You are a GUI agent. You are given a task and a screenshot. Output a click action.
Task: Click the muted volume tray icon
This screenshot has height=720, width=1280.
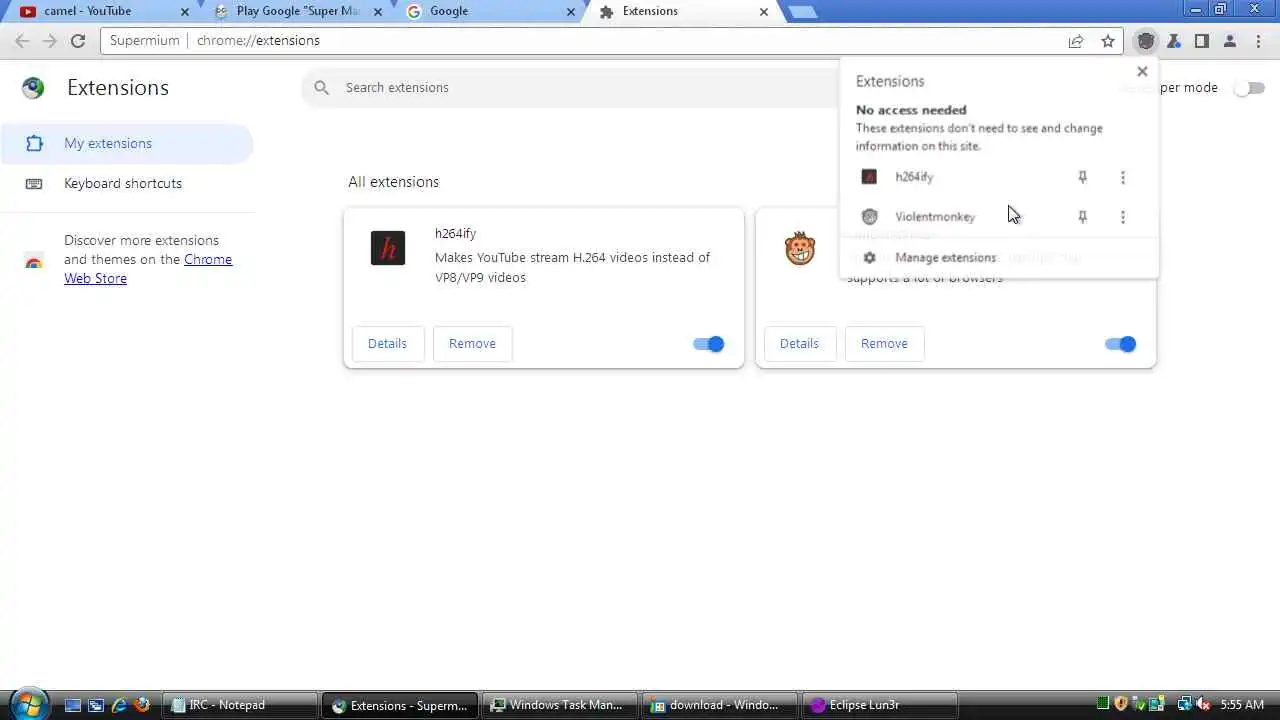click(x=1204, y=705)
